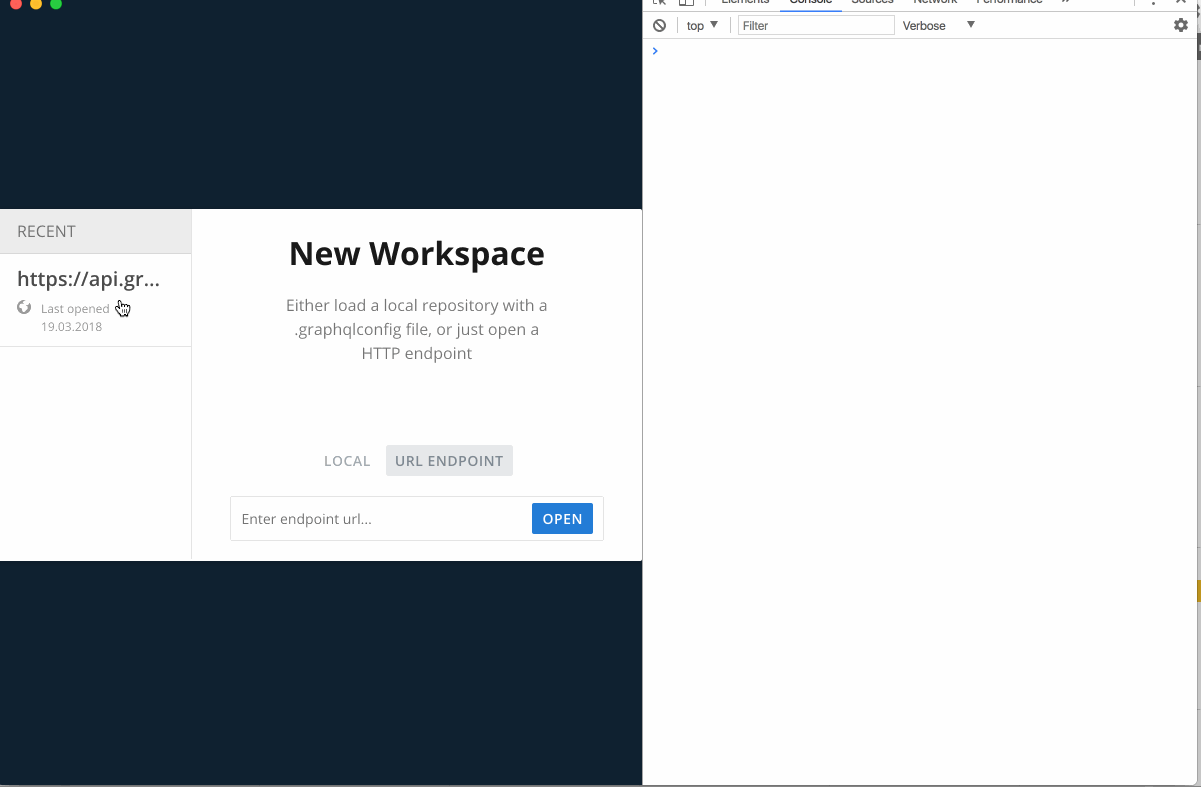
Task: Click the last opened refresh icon
Action: [23, 308]
